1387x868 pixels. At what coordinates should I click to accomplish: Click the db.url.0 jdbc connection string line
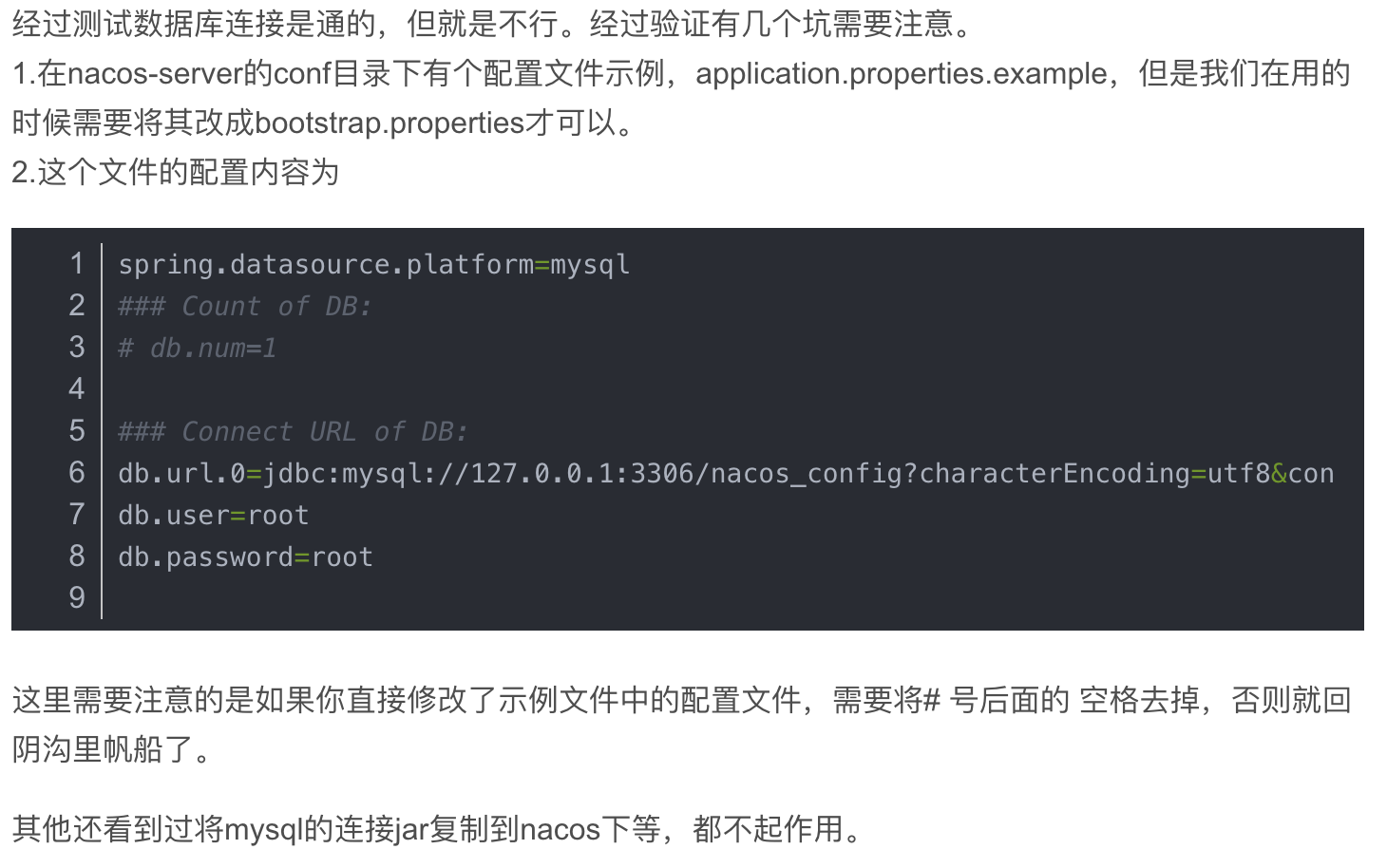point(726,474)
